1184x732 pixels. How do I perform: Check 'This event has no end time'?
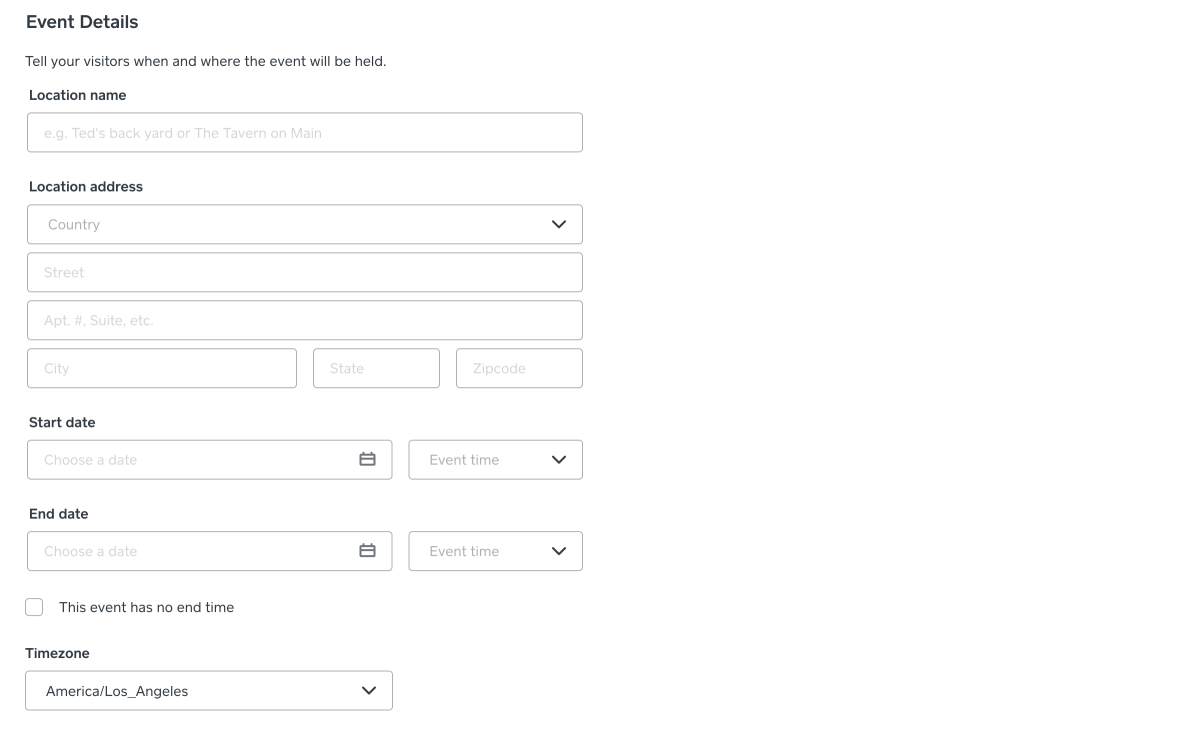click(34, 607)
